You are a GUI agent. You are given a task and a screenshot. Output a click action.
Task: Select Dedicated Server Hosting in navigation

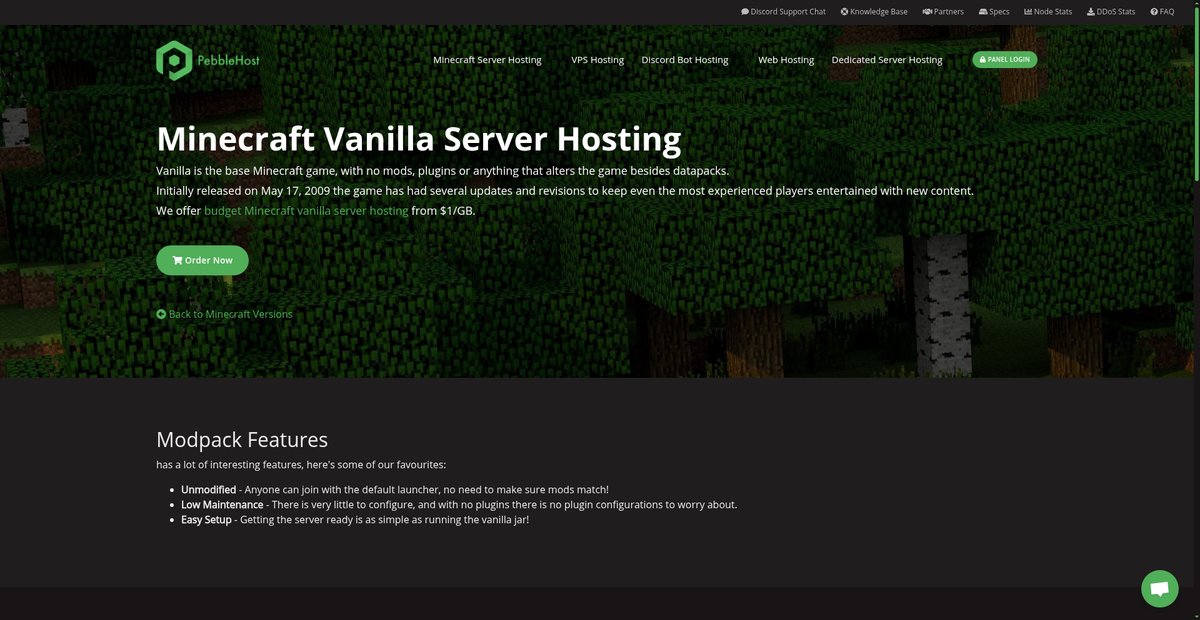pyautogui.click(x=887, y=60)
